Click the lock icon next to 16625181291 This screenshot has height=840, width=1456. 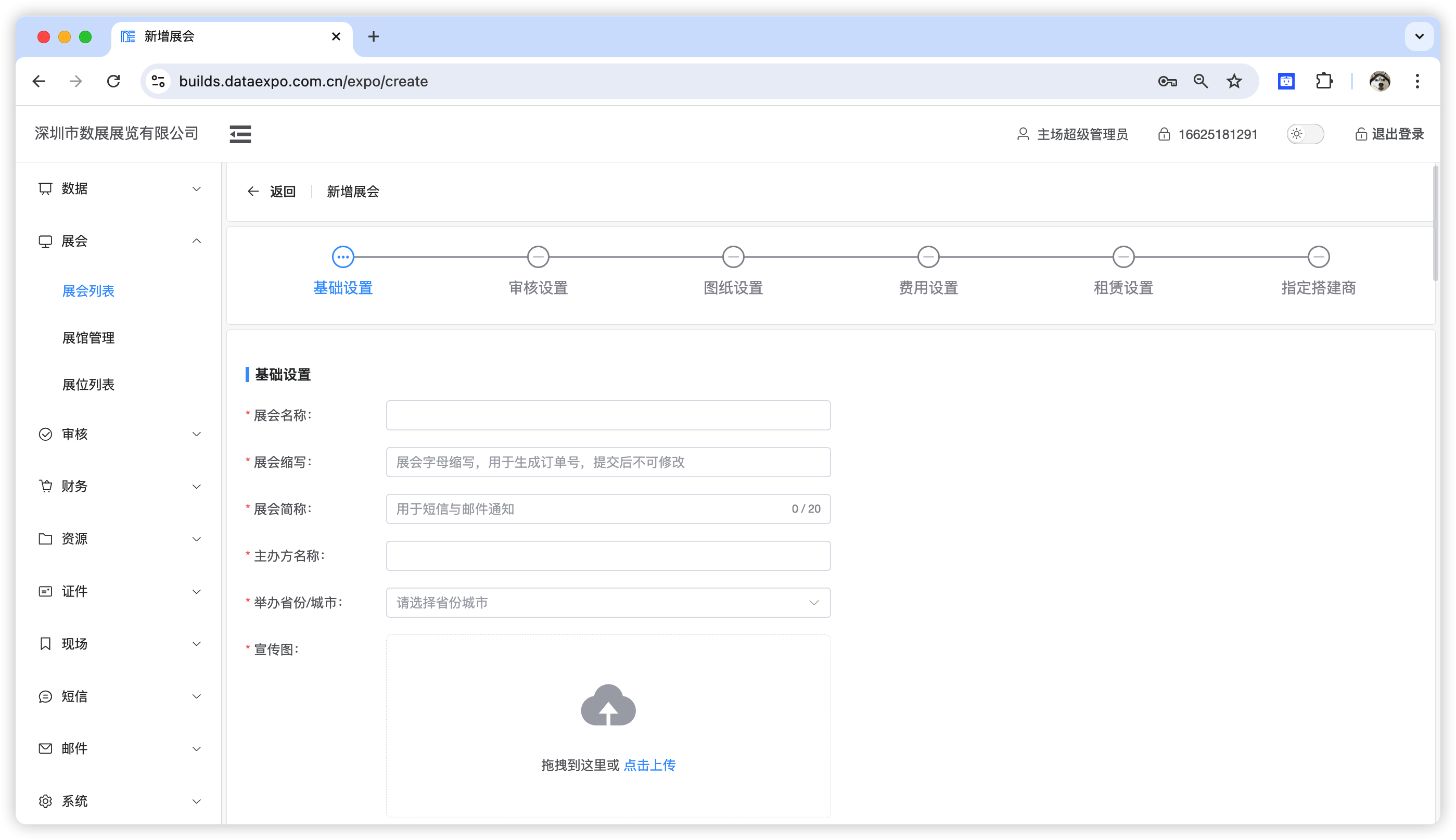1164,134
